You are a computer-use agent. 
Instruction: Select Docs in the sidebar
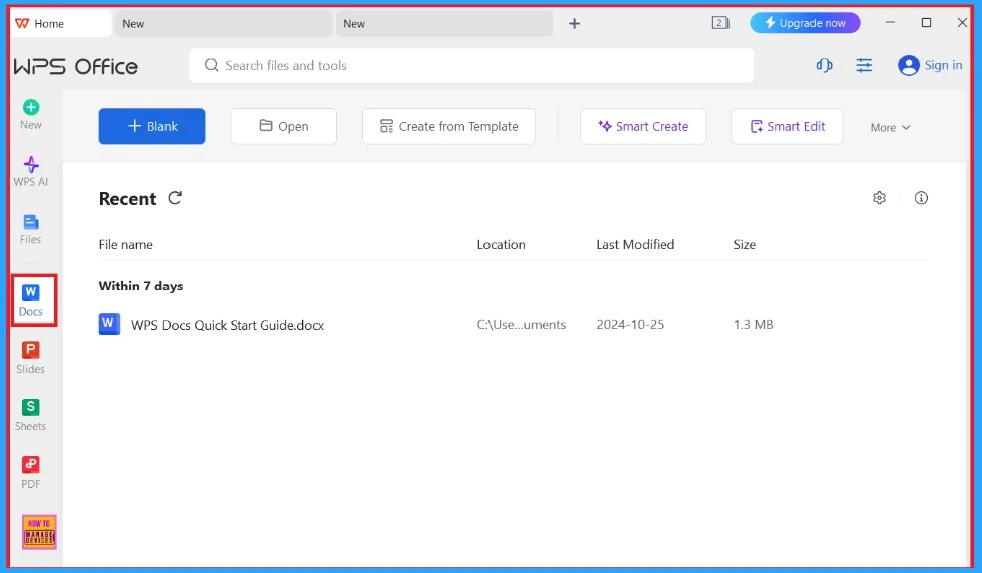tap(31, 301)
